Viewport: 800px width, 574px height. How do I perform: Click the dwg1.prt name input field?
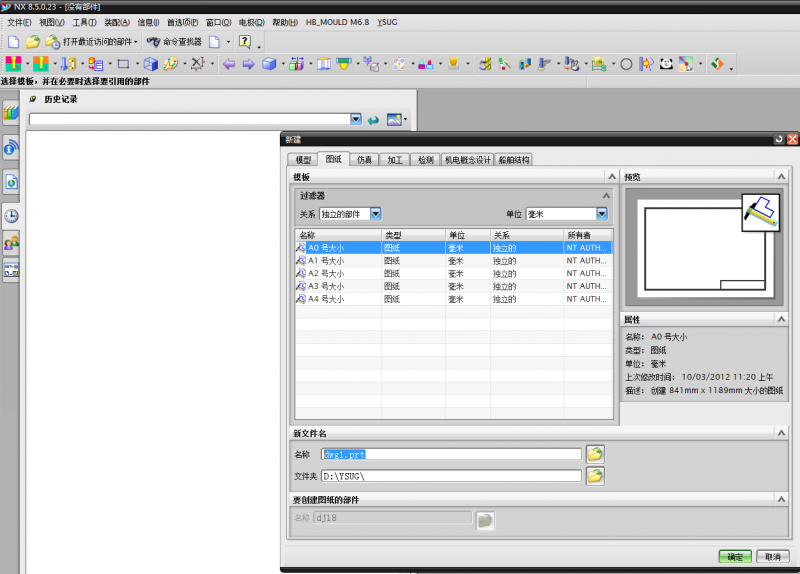click(452, 454)
